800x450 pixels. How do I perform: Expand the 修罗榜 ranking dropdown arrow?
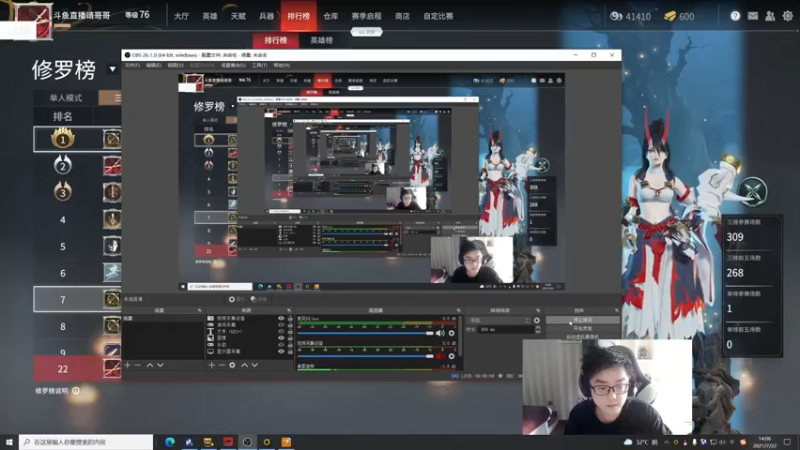pyautogui.click(x=112, y=69)
